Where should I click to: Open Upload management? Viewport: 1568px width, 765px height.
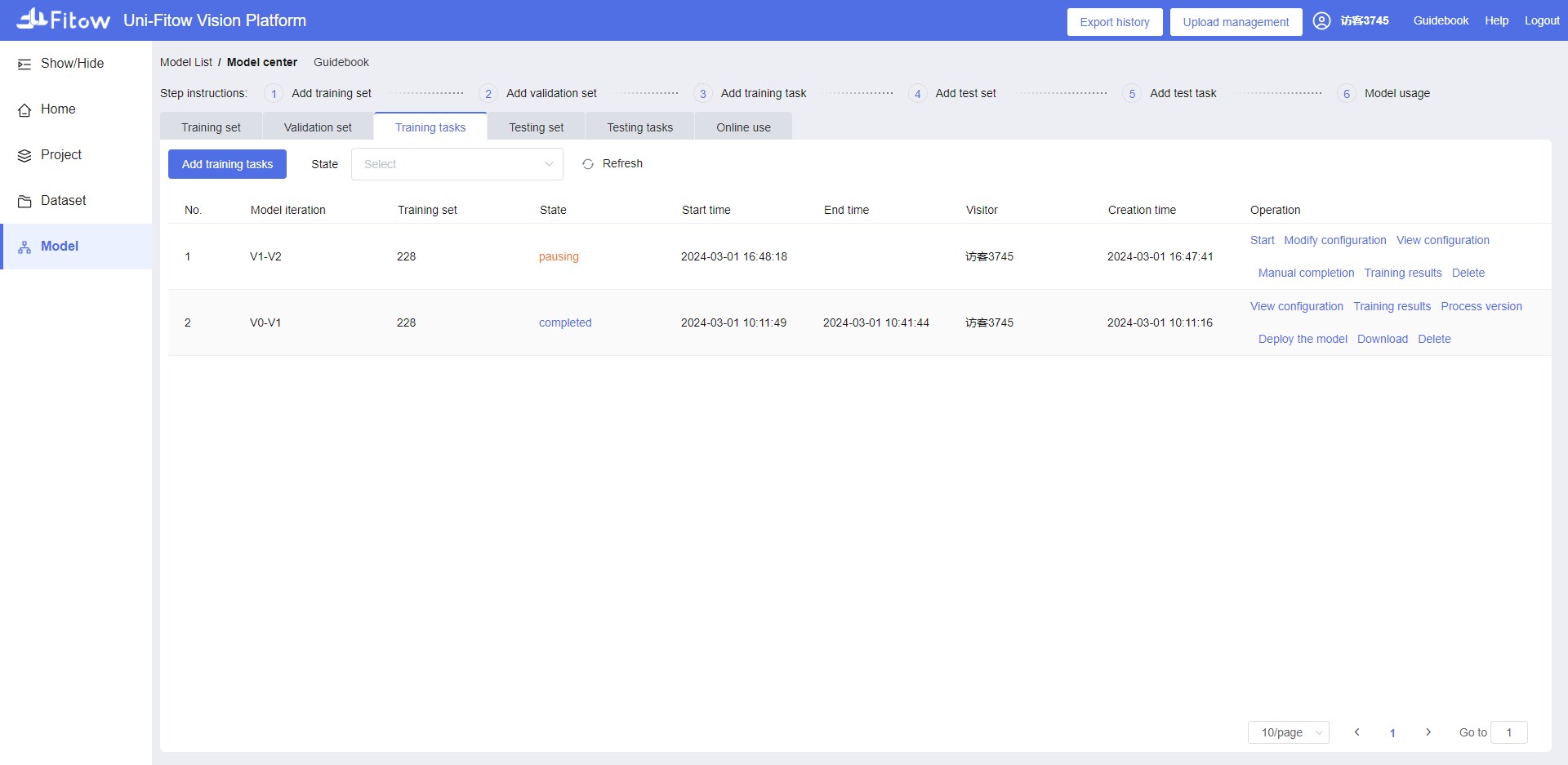[1236, 22]
